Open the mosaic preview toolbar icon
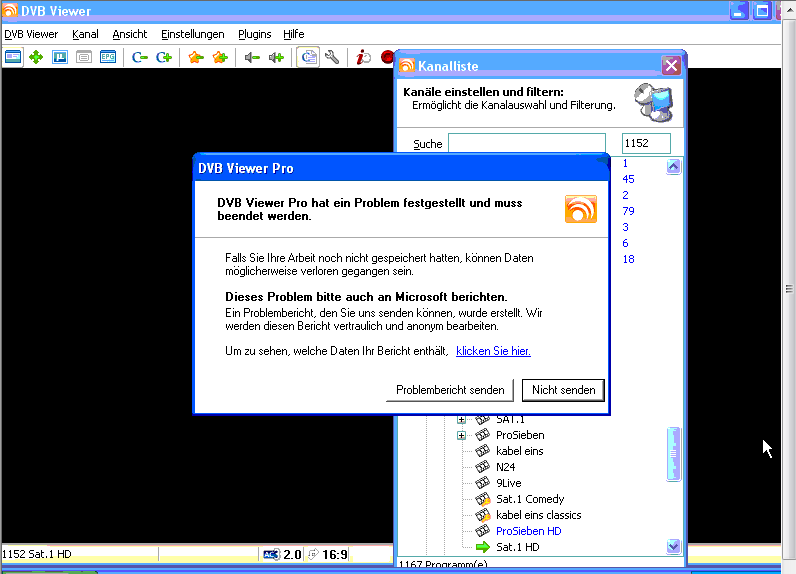The height and width of the screenshot is (574, 796). pos(60,57)
